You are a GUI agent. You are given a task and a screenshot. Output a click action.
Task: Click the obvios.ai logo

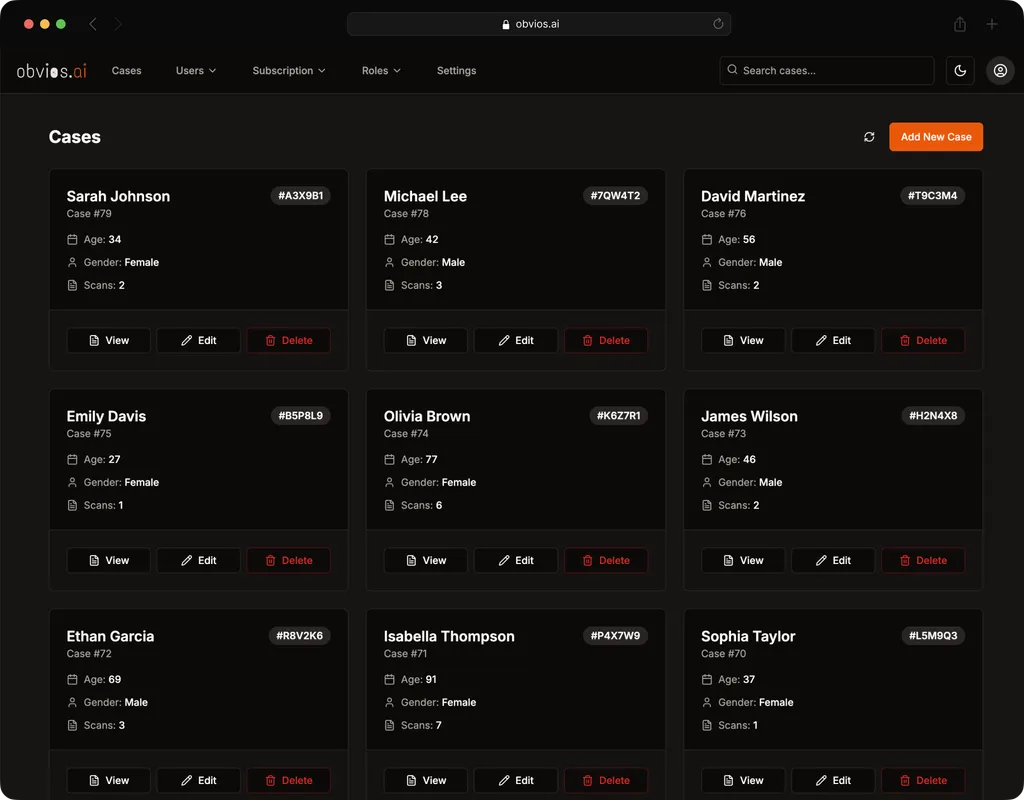click(x=51, y=71)
